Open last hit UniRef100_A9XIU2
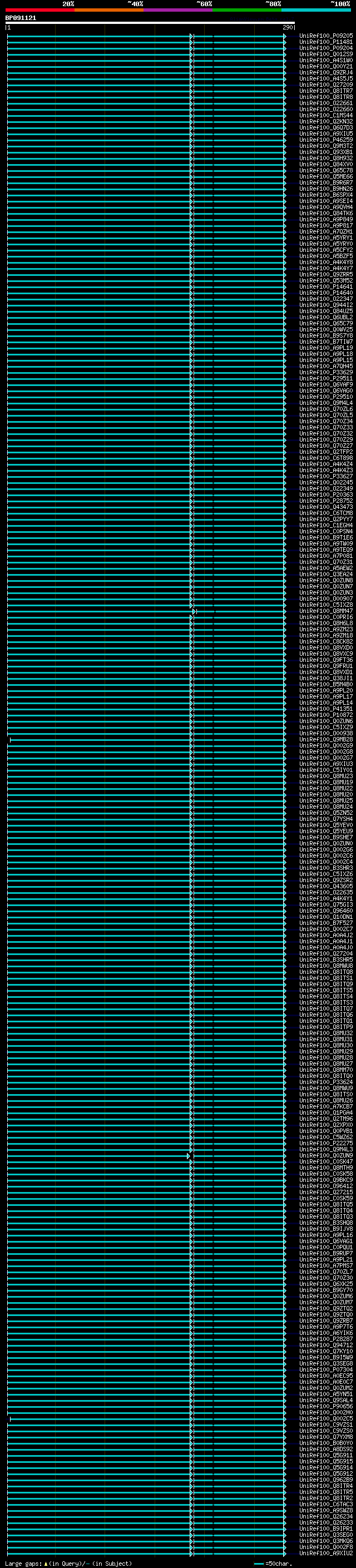 (326, 1553)
